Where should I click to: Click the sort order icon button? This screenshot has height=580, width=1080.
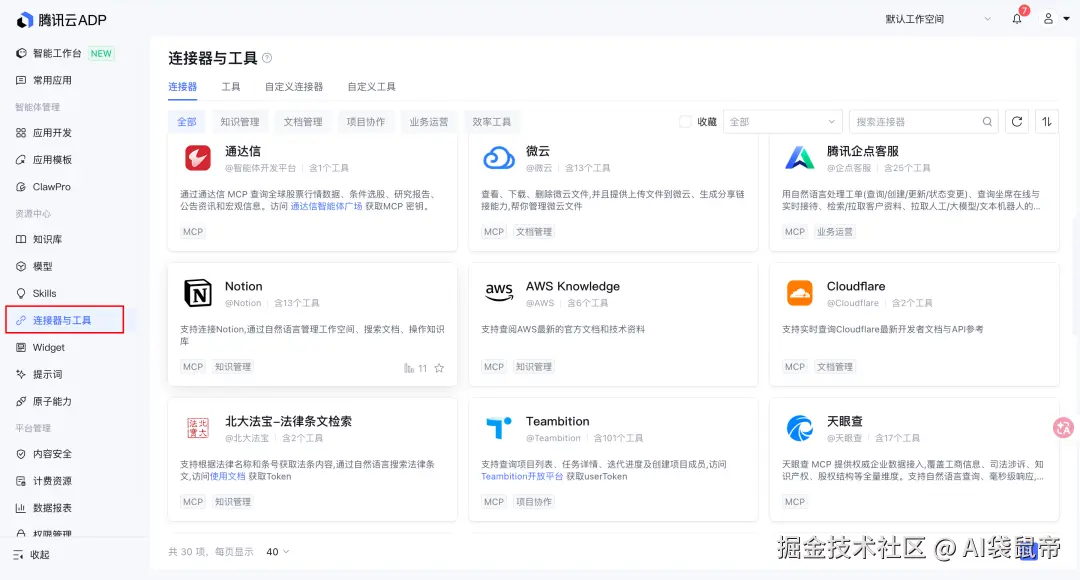coord(1047,122)
